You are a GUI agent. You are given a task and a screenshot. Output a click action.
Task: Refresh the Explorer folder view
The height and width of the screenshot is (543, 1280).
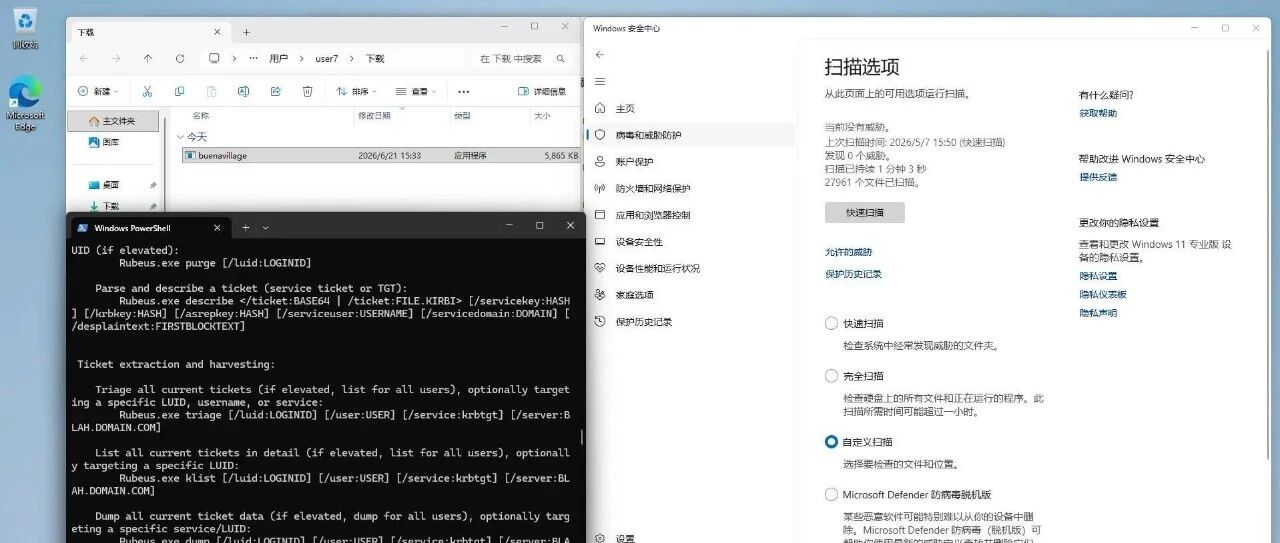point(180,59)
